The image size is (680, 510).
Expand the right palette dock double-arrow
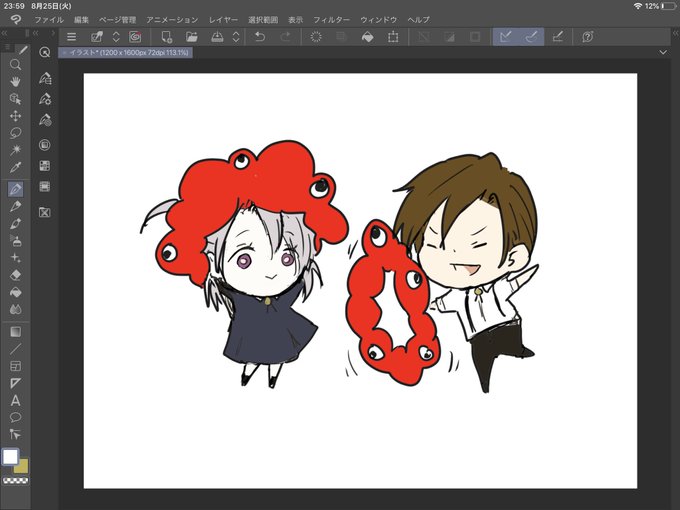(x=675, y=33)
